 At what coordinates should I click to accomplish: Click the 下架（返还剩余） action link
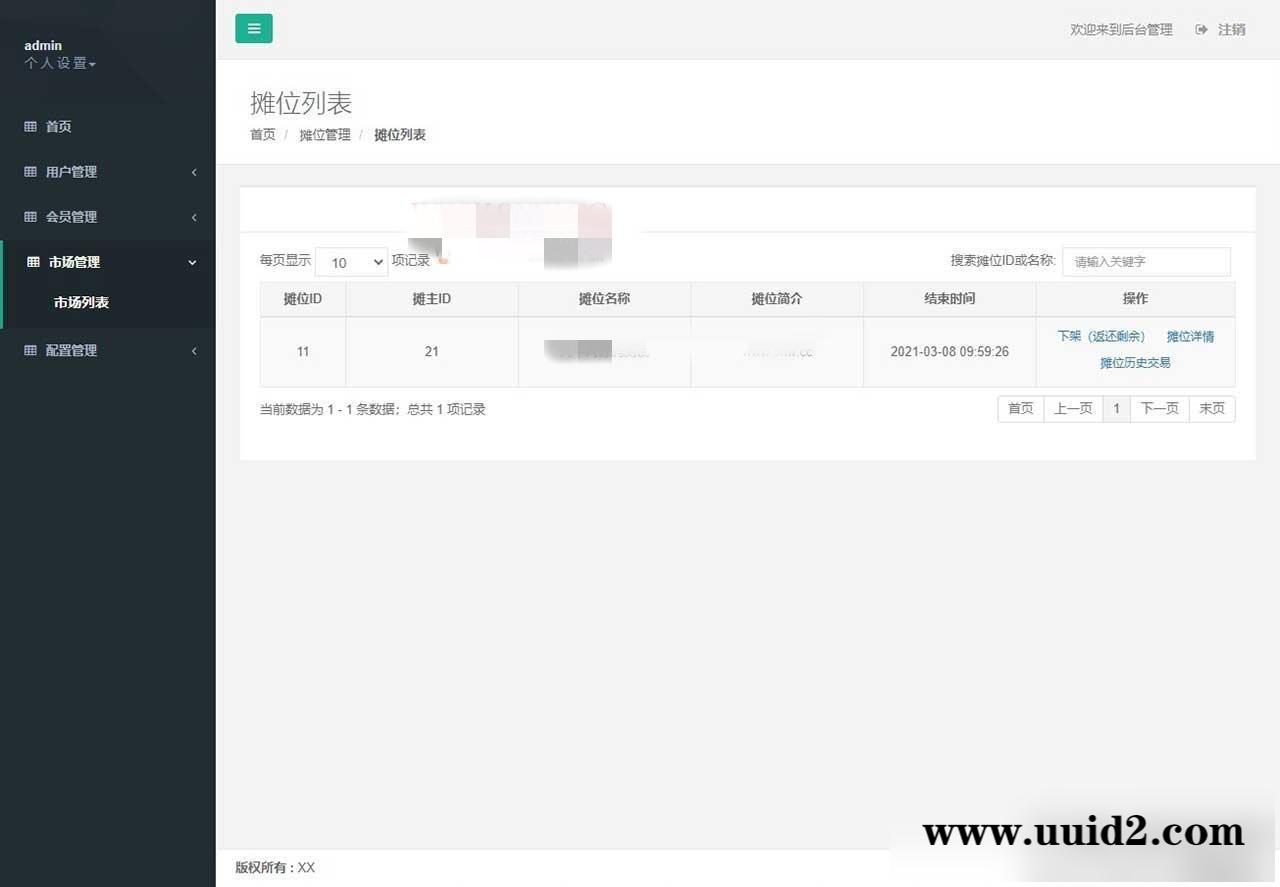click(x=1102, y=336)
